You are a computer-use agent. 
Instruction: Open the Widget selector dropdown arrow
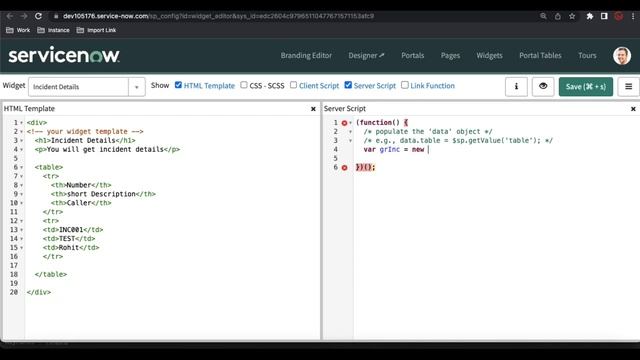tap(137, 87)
